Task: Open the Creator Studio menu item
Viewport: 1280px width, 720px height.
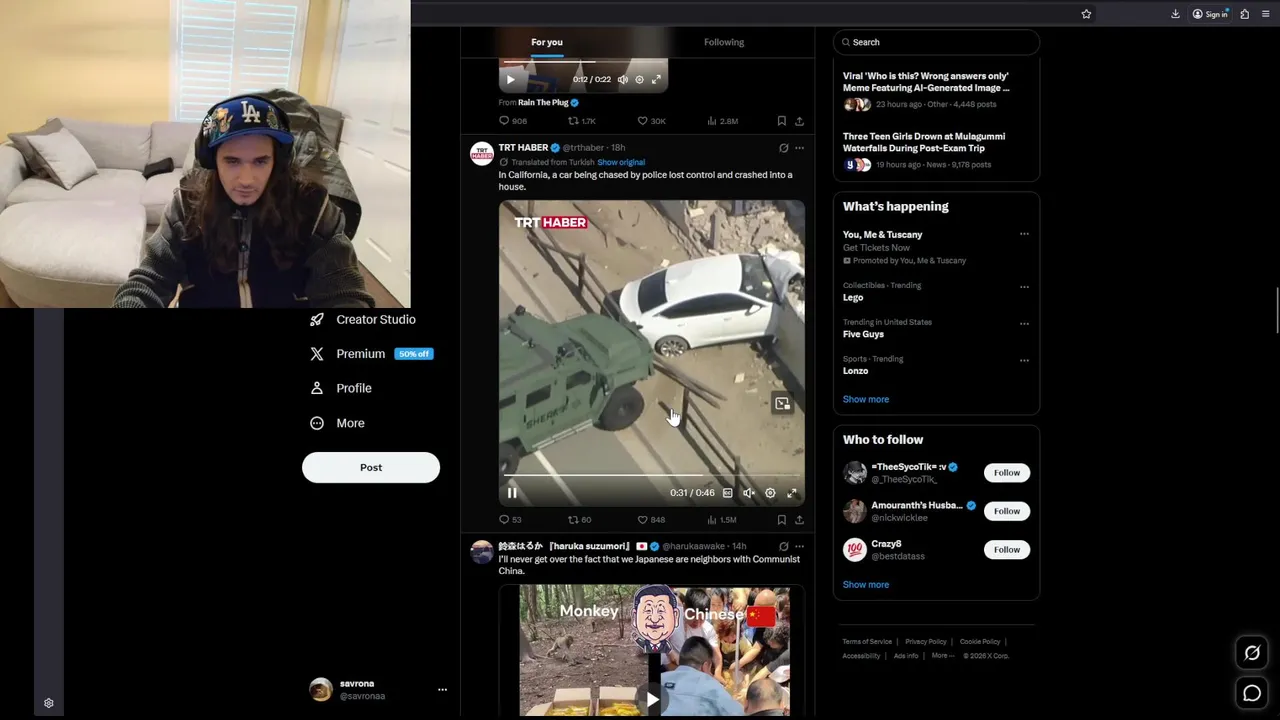Action: tap(363, 320)
